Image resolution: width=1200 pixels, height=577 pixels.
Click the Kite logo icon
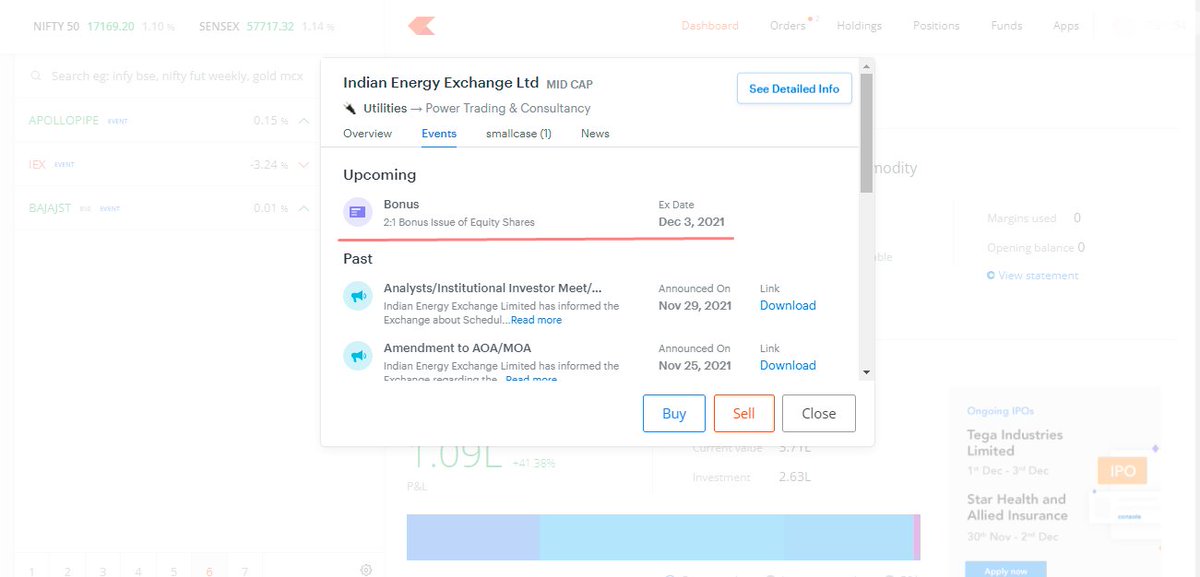tap(421, 26)
